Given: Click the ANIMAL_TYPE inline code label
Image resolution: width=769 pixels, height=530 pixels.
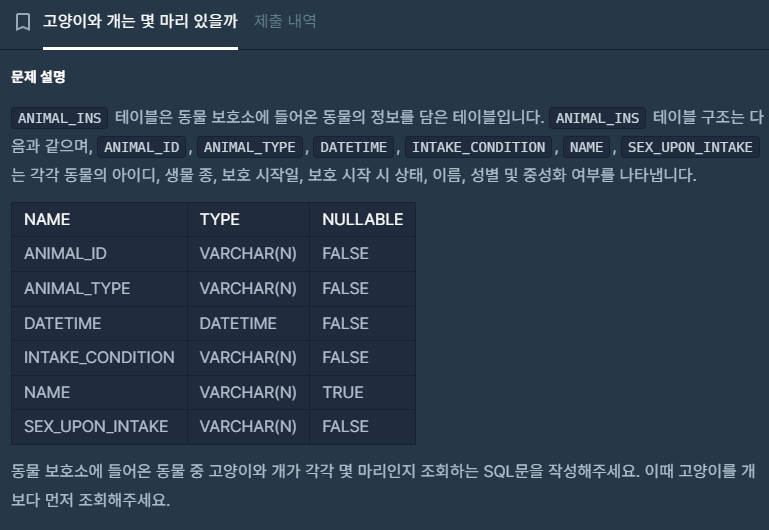Looking at the screenshot, I should tap(250, 147).
